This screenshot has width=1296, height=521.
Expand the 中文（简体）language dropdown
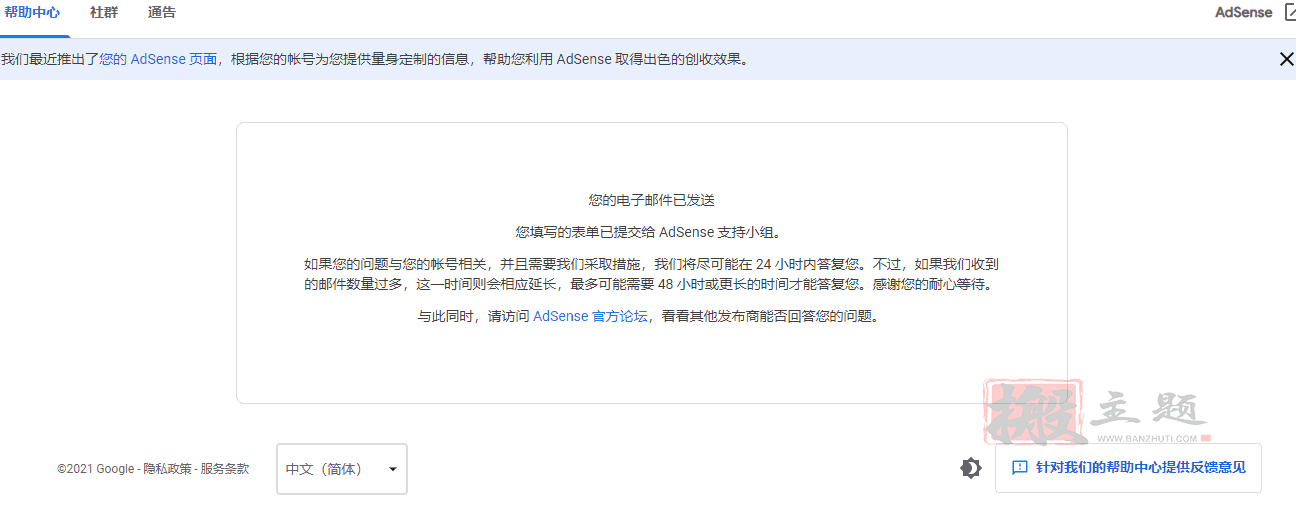coord(342,469)
